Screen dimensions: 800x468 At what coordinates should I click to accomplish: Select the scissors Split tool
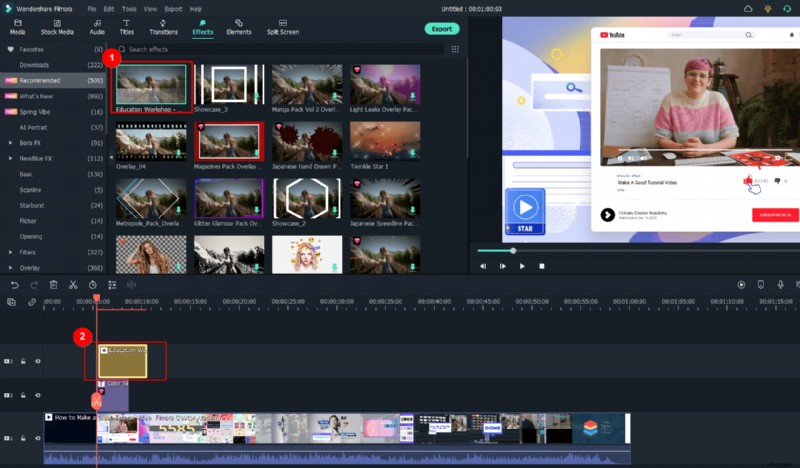pyautogui.click(x=73, y=285)
